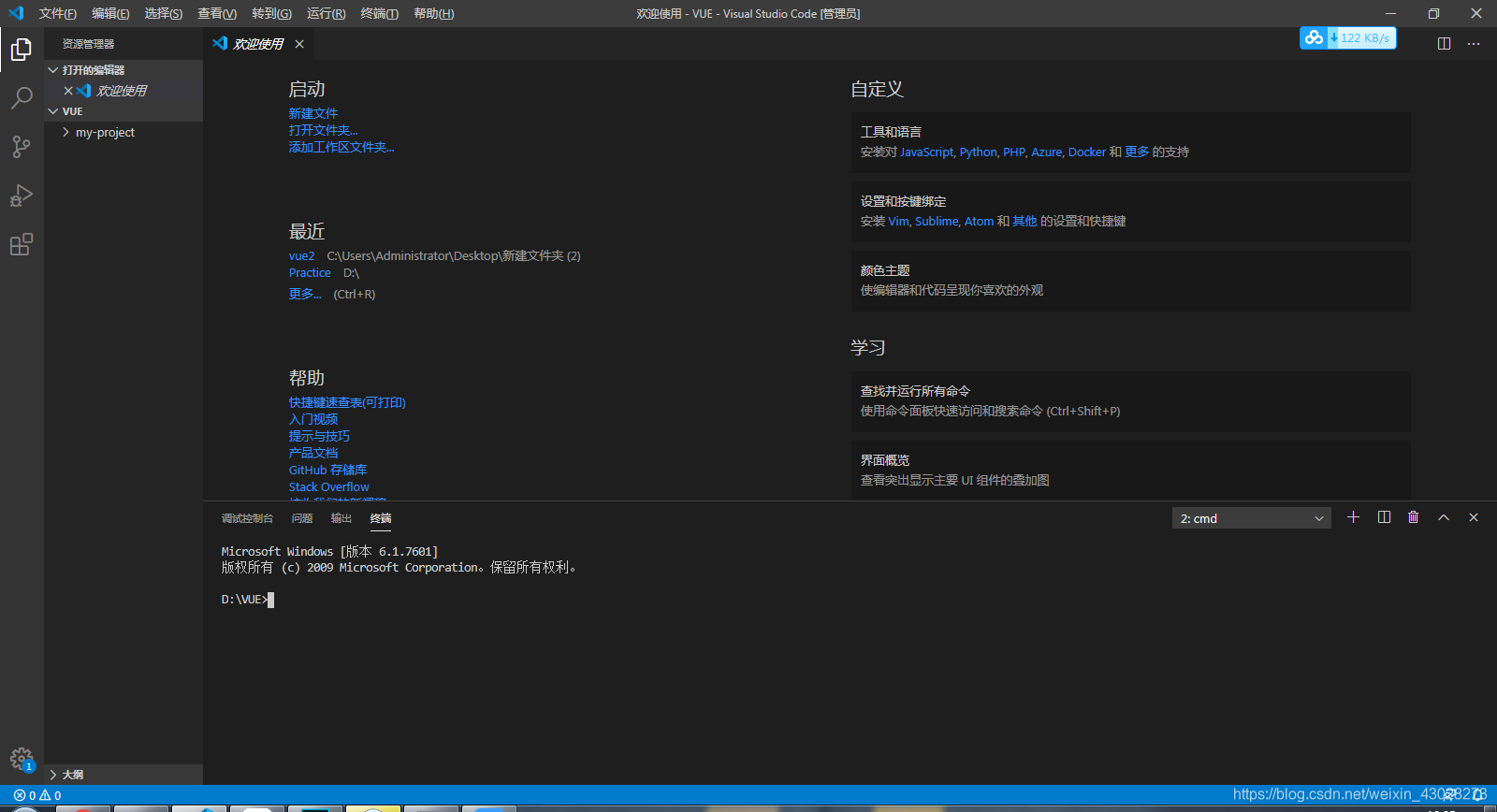Open the 帮助(H) menu

point(434,13)
